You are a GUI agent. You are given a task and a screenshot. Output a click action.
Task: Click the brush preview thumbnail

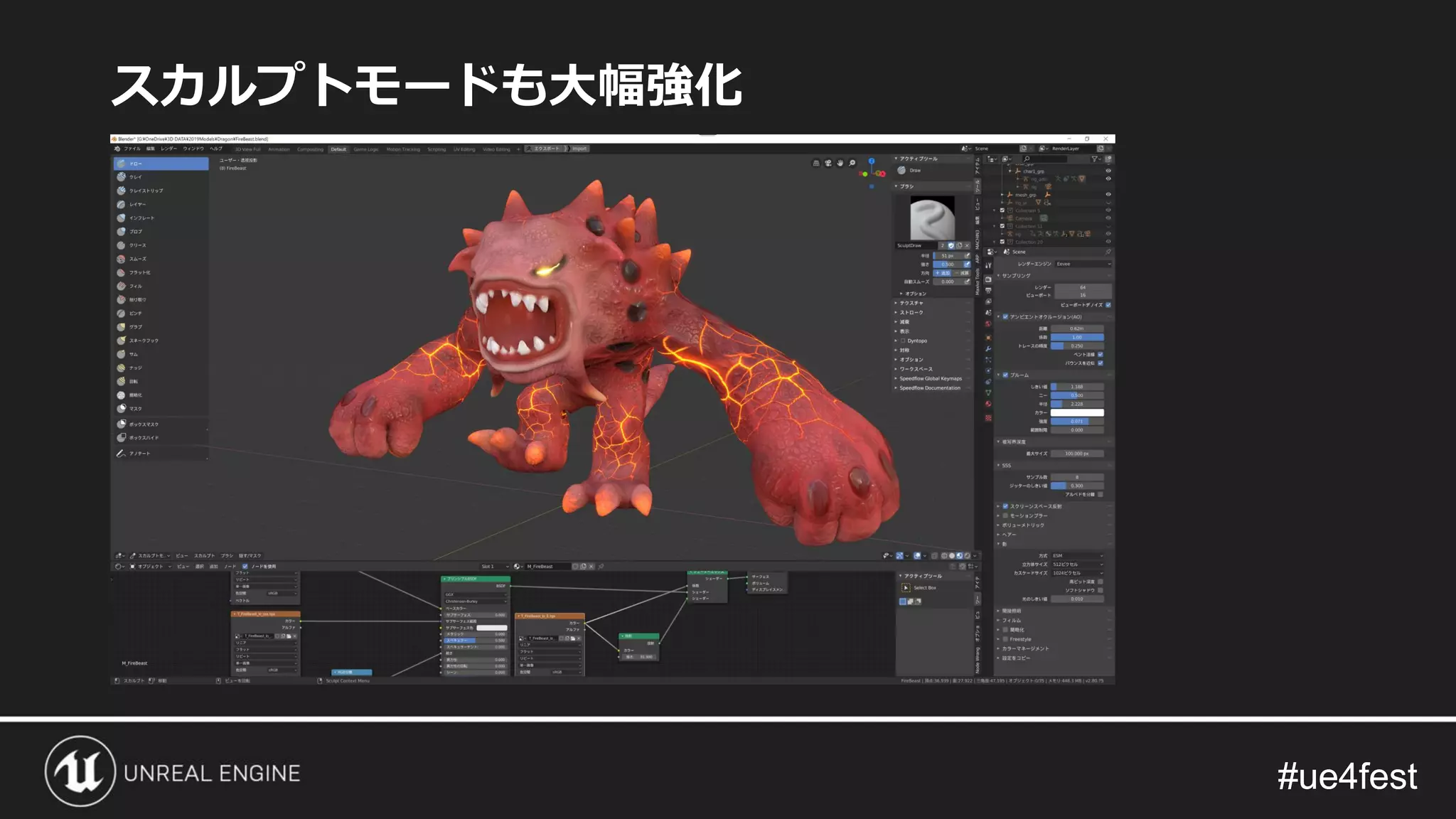pos(933,219)
